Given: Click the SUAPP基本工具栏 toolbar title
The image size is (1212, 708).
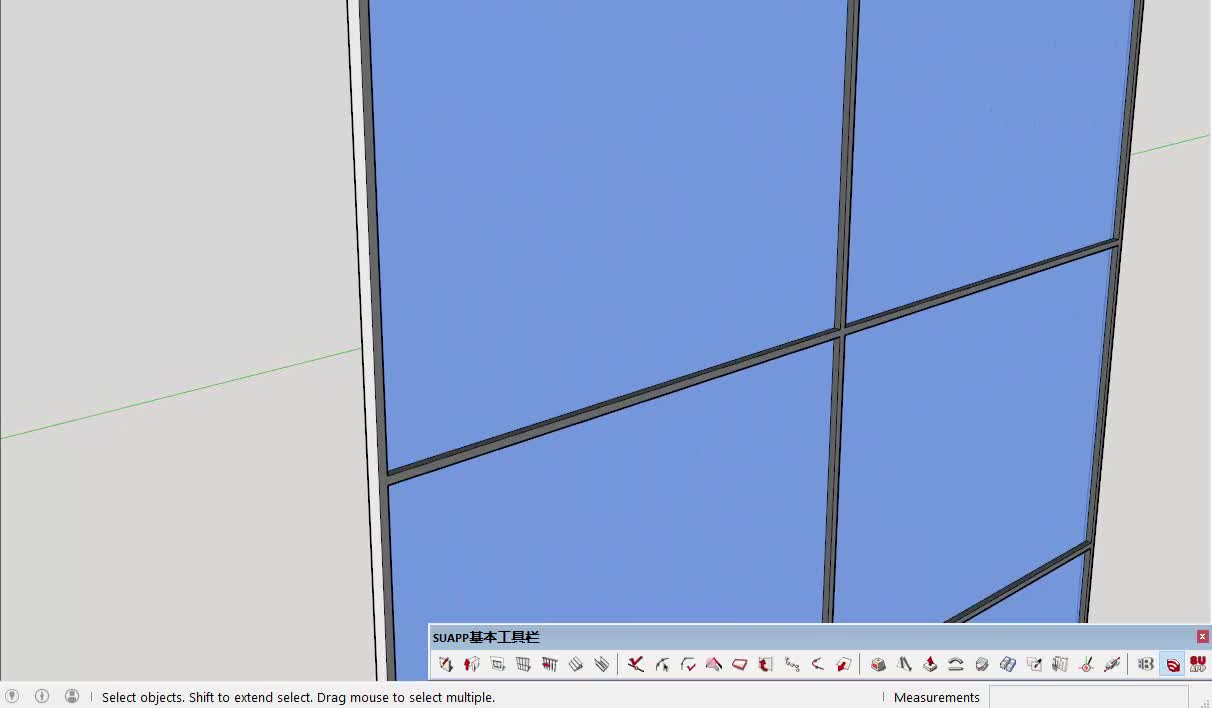Looking at the screenshot, I should pyautogui.click(x=486, y=637).
